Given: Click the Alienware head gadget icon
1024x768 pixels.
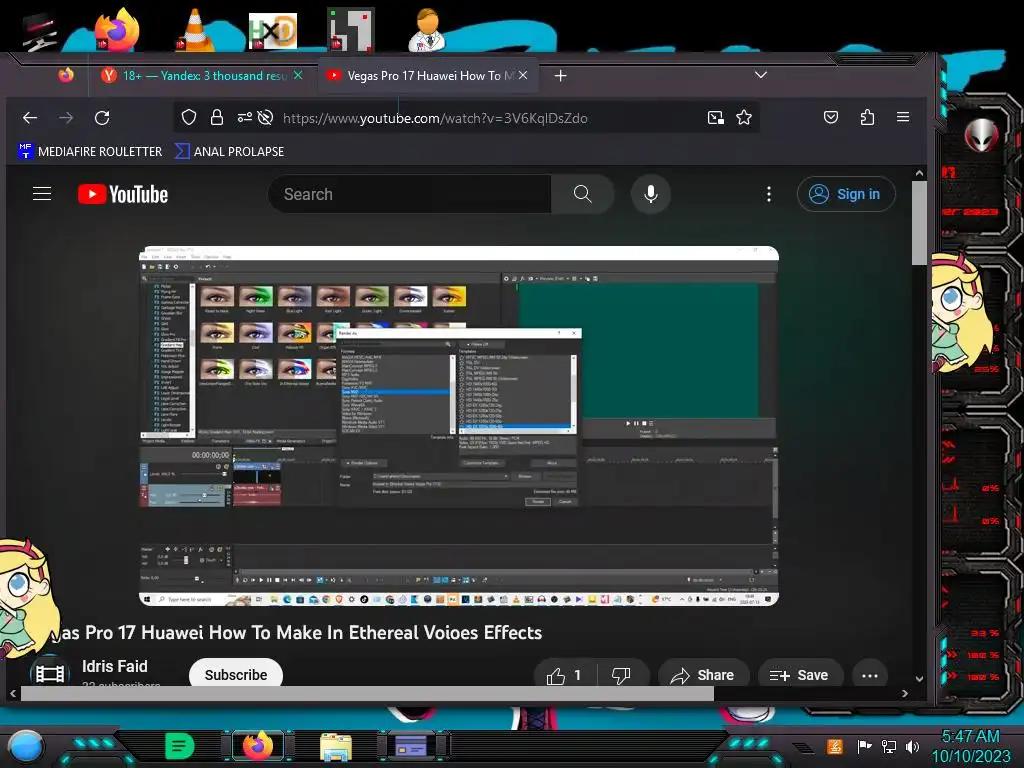Looking at the screenshot, I should [x=981, y=135].
